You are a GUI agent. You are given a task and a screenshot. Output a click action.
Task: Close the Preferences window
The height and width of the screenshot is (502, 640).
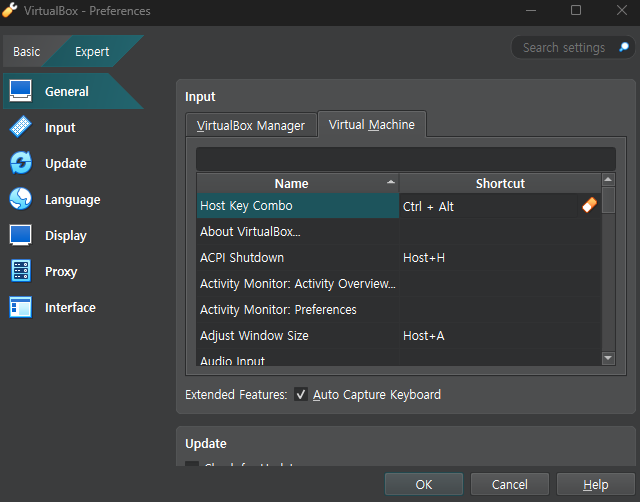[x=622, y=10]
